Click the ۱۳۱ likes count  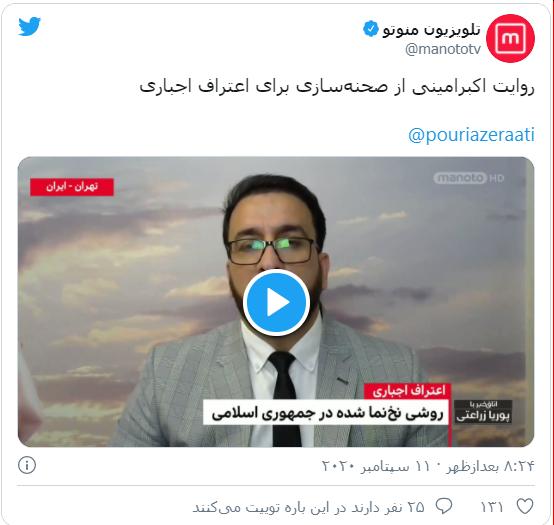(x=491, y=507)
